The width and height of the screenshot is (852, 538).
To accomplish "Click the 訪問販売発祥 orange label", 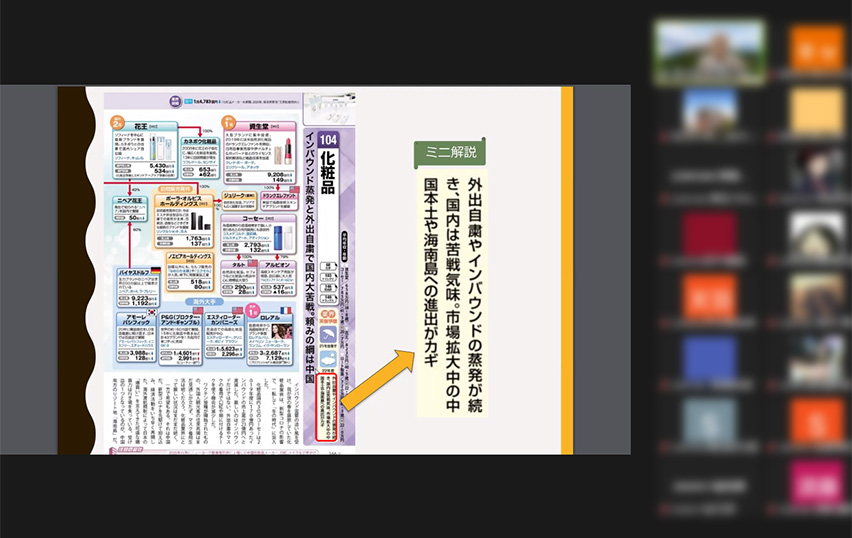I will [174, 189].
